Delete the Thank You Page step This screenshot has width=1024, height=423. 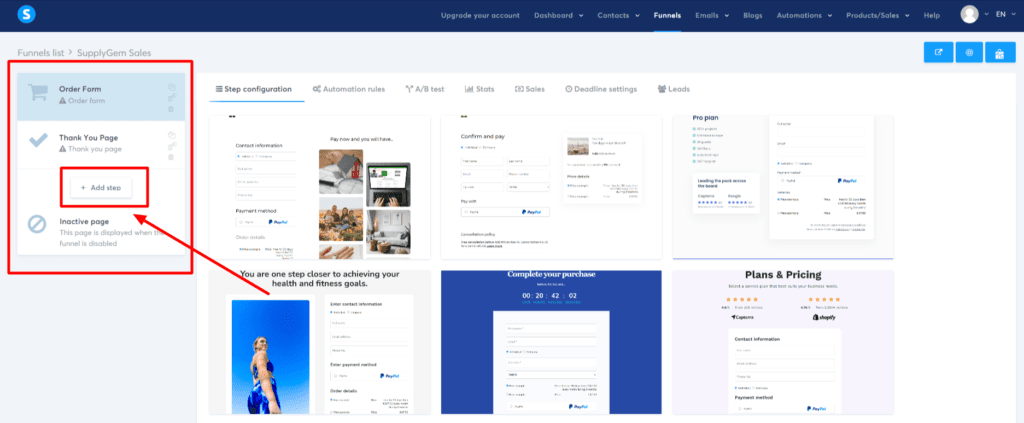[x=171, y=157]
